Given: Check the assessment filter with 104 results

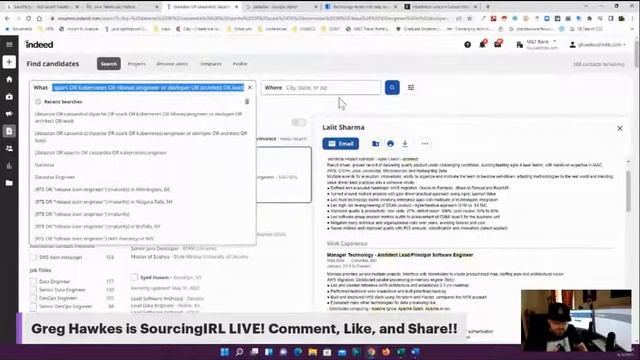Looking at the screenshot, I should point(33,257).
